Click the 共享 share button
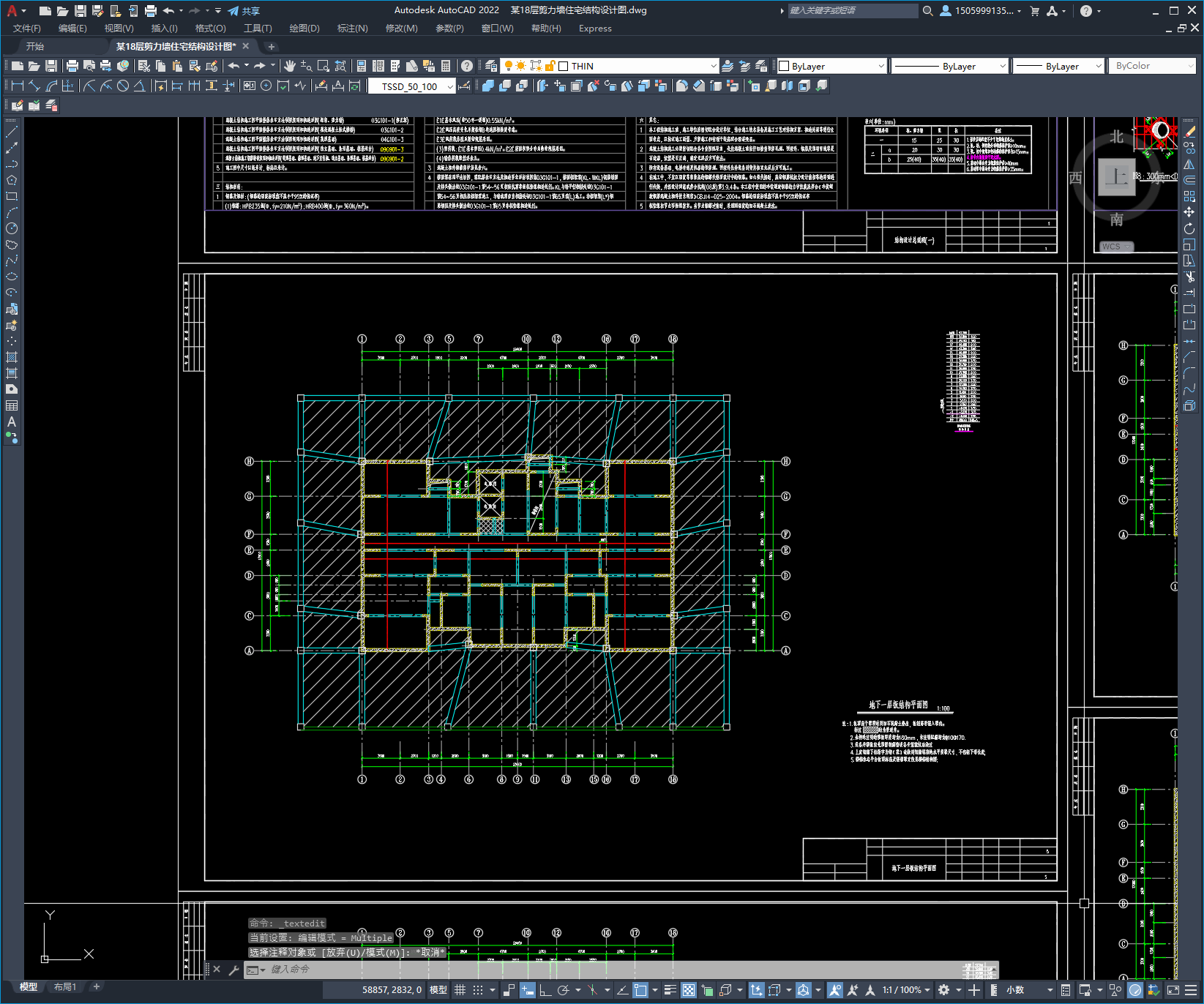This screenshot has width=1204, height=1004. coord(244,11)
